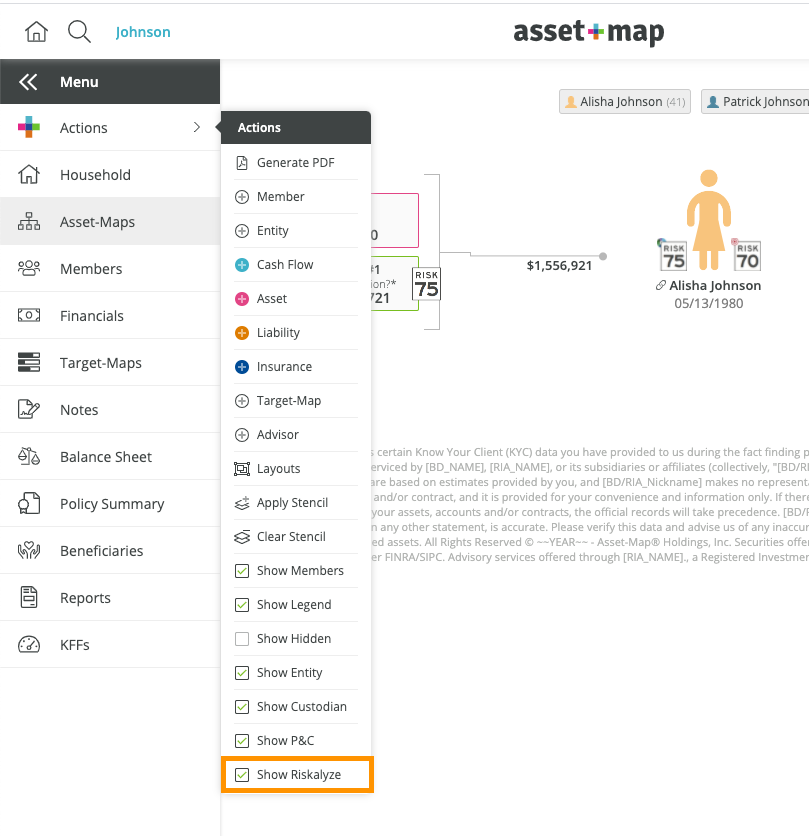The height and width of the screenshot is (836, 809).
Task: Click the Home house icon in top bar
Action: (35, 31)
